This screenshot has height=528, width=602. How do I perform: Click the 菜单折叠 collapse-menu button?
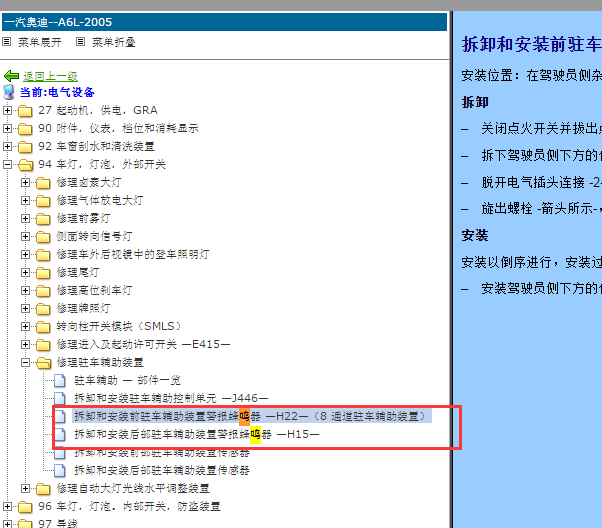pyautogui.click(x=114, y=42)
